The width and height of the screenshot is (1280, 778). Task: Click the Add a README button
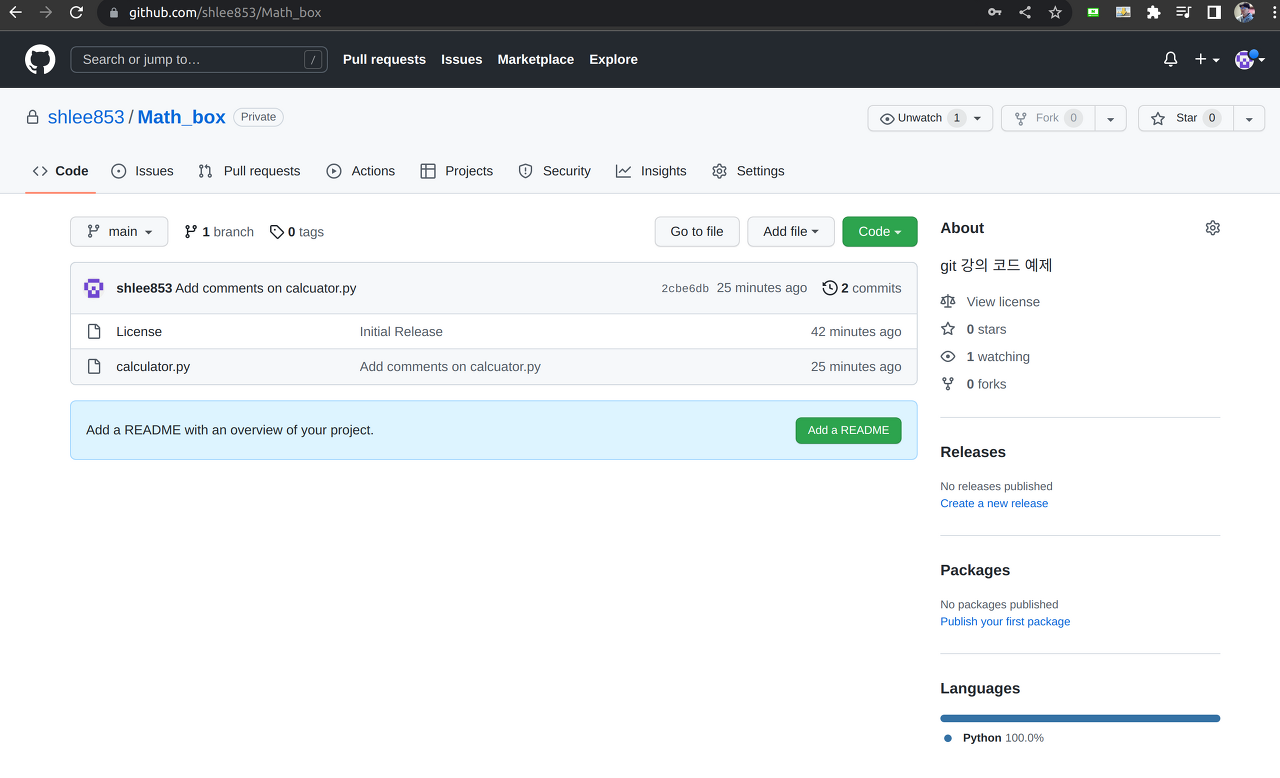point(848,430)
